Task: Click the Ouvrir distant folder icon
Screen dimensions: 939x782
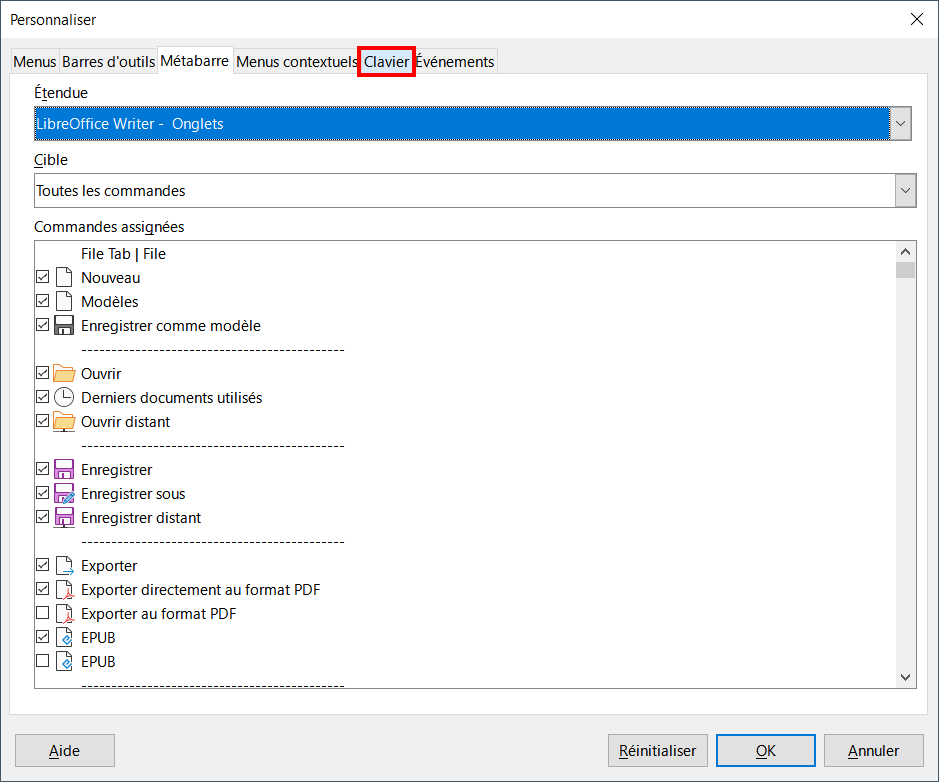Action: tap(64, 422)
